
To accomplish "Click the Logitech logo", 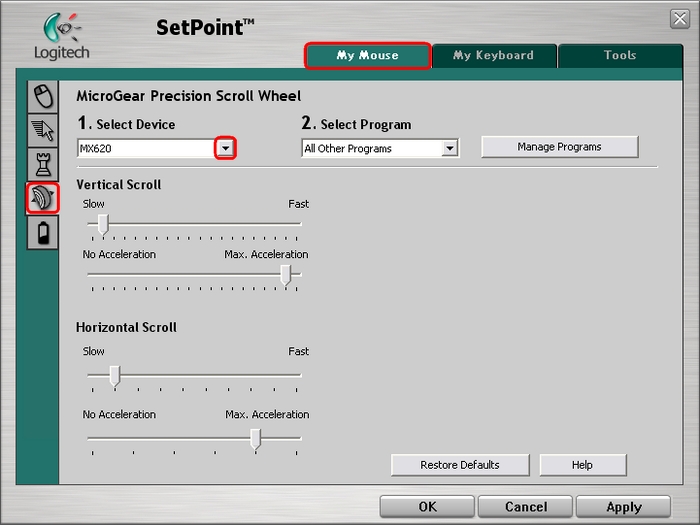I will tap(61, 37).
